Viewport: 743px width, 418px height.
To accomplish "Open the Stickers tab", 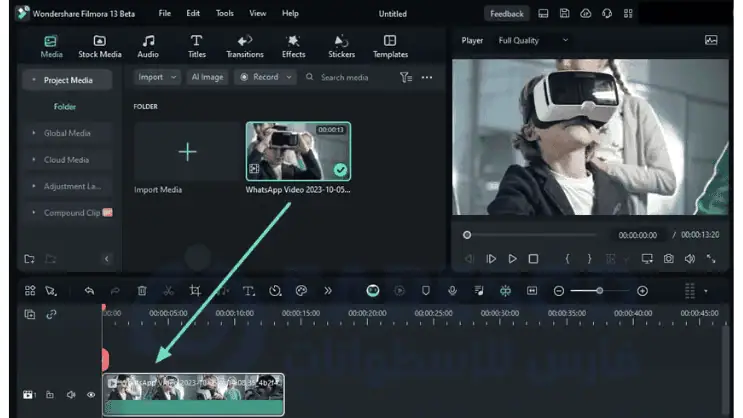I will (341, 46).
